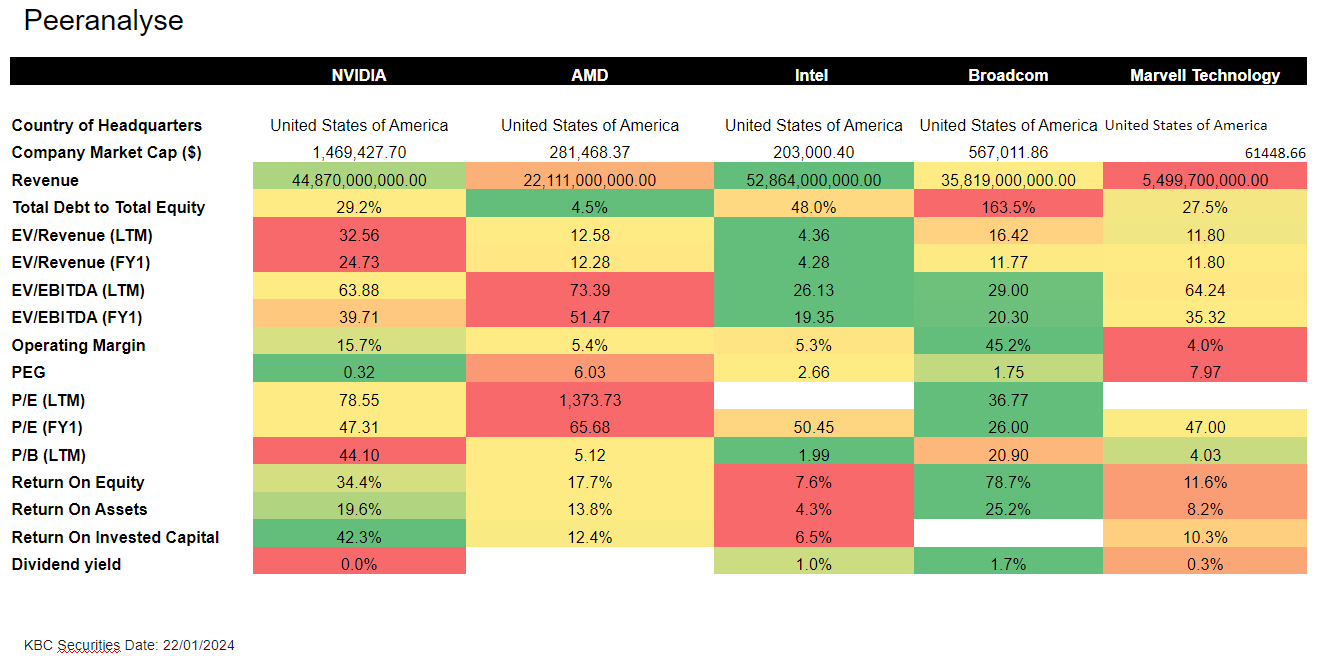Click Broadcom's Return On Equity cell 78.7%
This screenshot has width=1318, height=671.
(1008, 482)
